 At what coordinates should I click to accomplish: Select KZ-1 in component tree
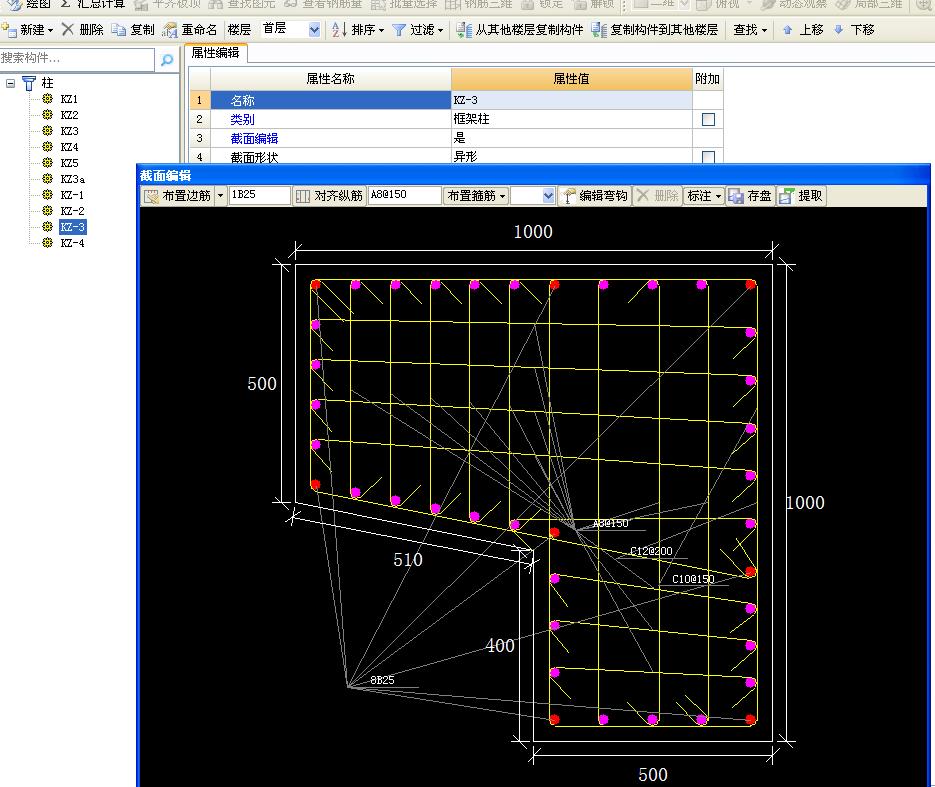coord(72,195)
